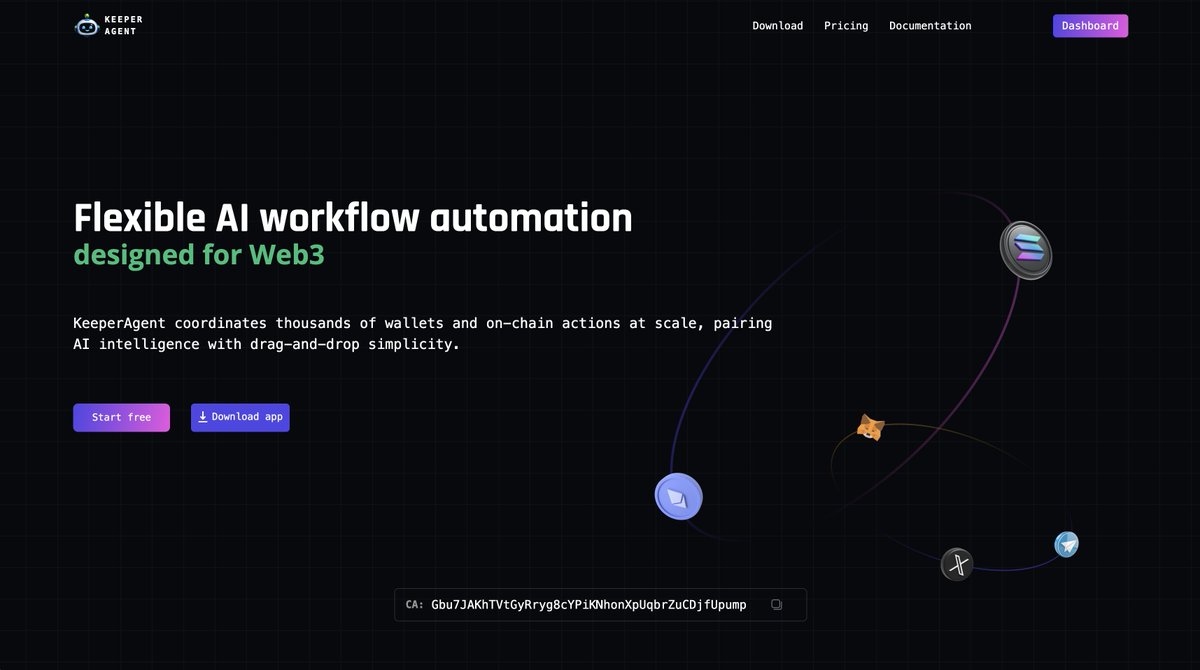1200x670 pixels.
Task: Open the Documentation nav link
Action: tap(930, 26)
